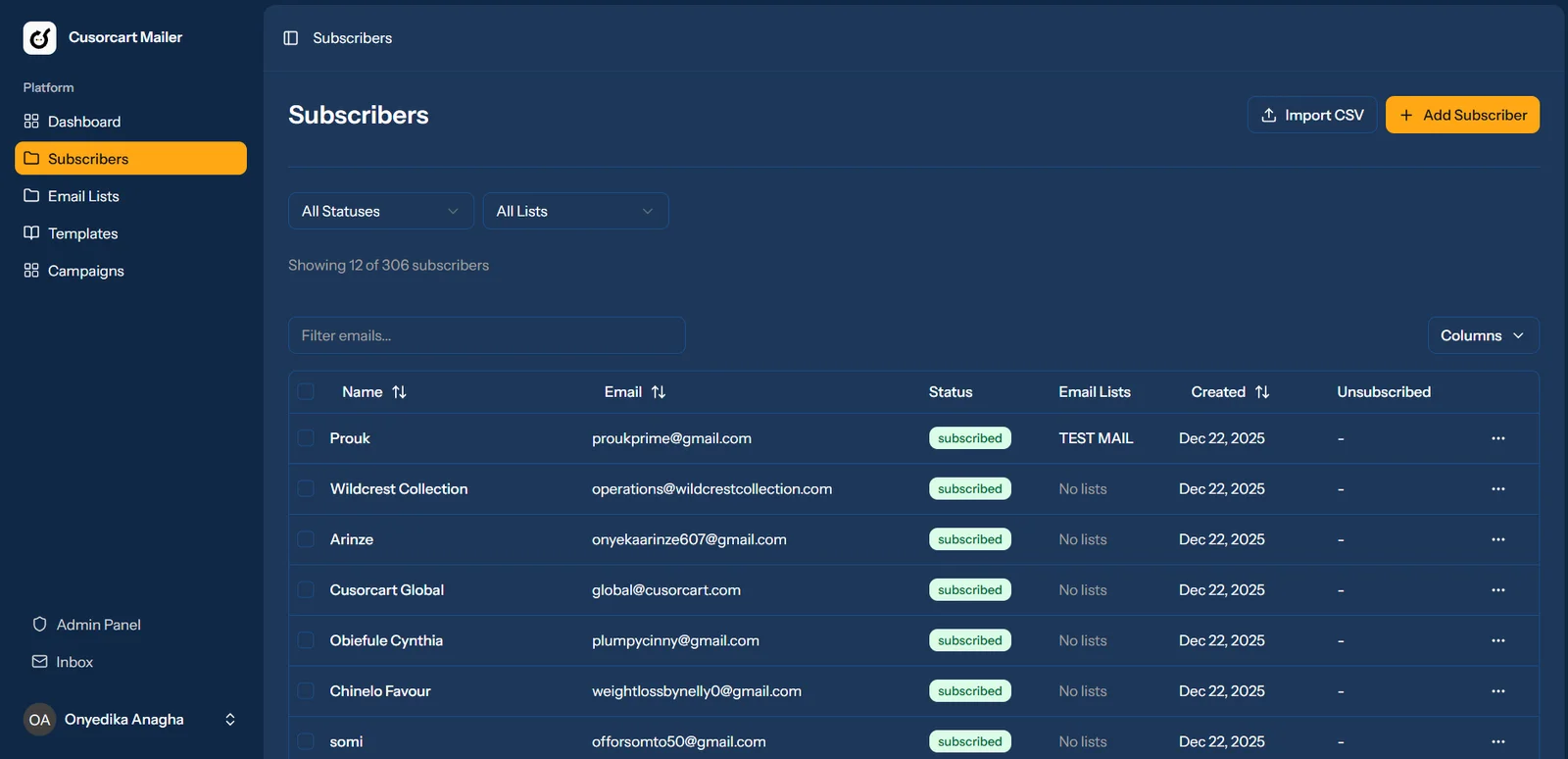Open the Templates sidebar item
Image resolution: width=1568 pixels, height=759 pixels.
(130, 233)
